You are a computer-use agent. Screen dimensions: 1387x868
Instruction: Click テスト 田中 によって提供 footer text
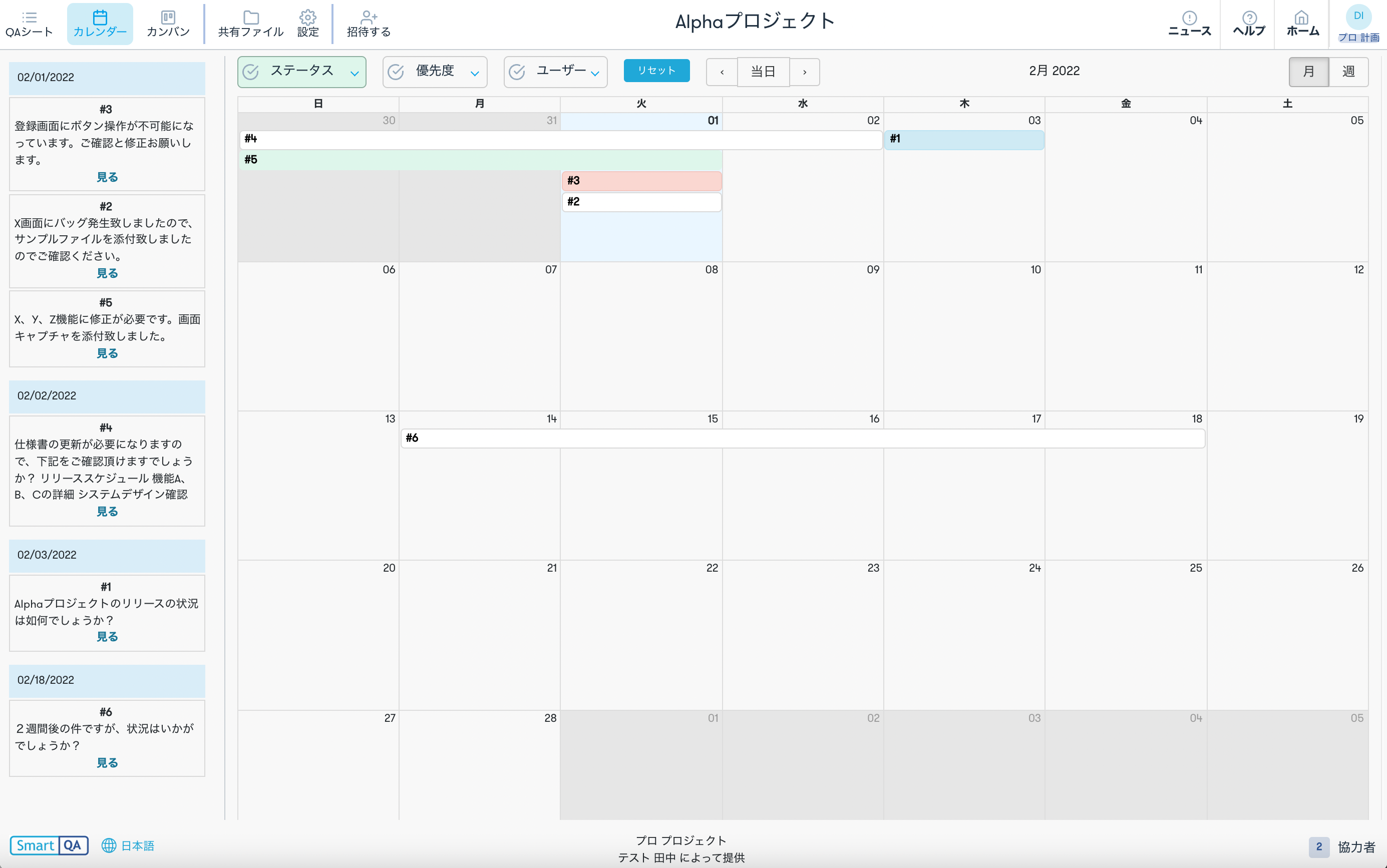coord(681,857)
